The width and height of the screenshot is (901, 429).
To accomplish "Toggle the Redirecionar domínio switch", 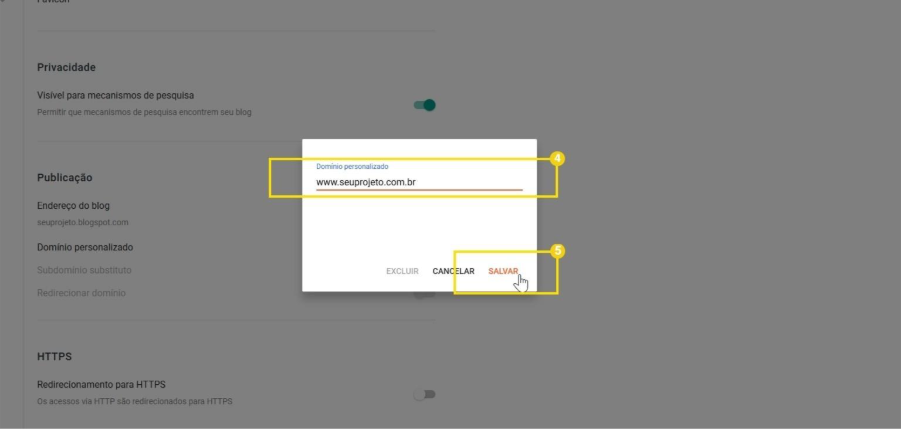I will [426, 293].
